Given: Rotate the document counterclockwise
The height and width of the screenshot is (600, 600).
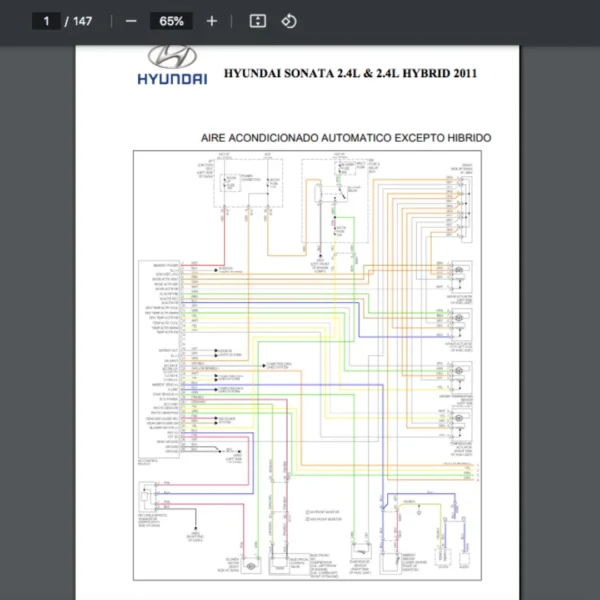Looking at the screenshot, I should (x=288, y=21).
